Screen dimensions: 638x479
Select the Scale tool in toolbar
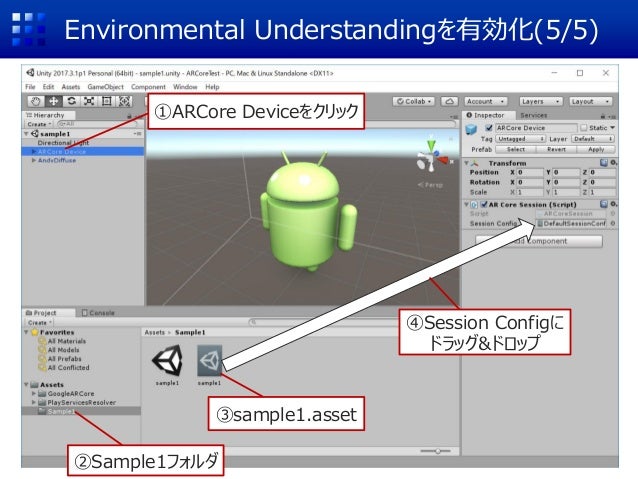coord(89,101)
